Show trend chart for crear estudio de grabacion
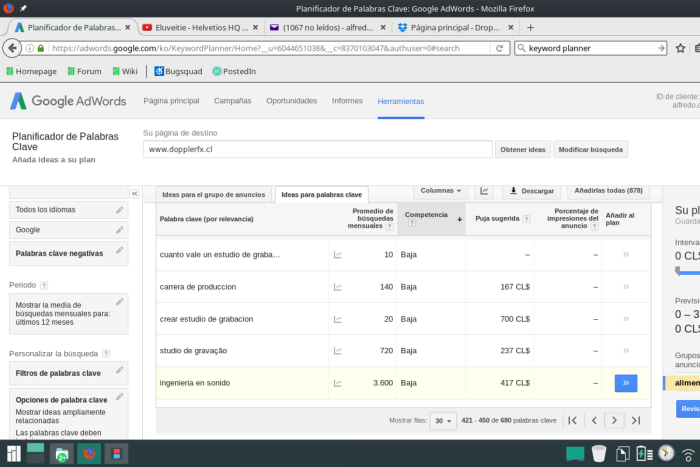The height and width of the screenshot is (467, 700). 338,319
